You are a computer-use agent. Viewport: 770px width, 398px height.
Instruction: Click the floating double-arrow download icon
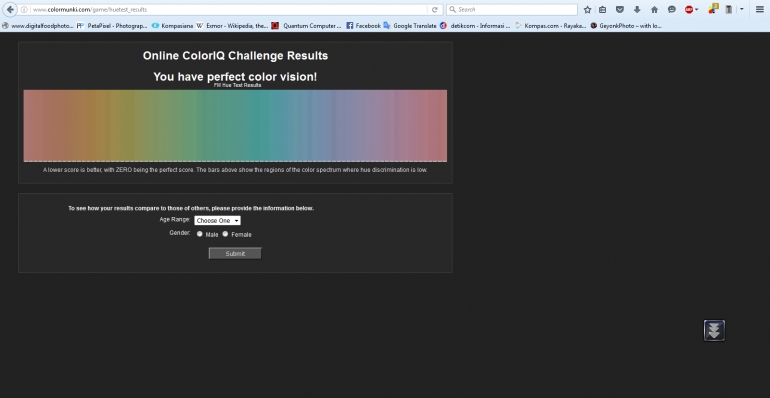click(714, 330)
